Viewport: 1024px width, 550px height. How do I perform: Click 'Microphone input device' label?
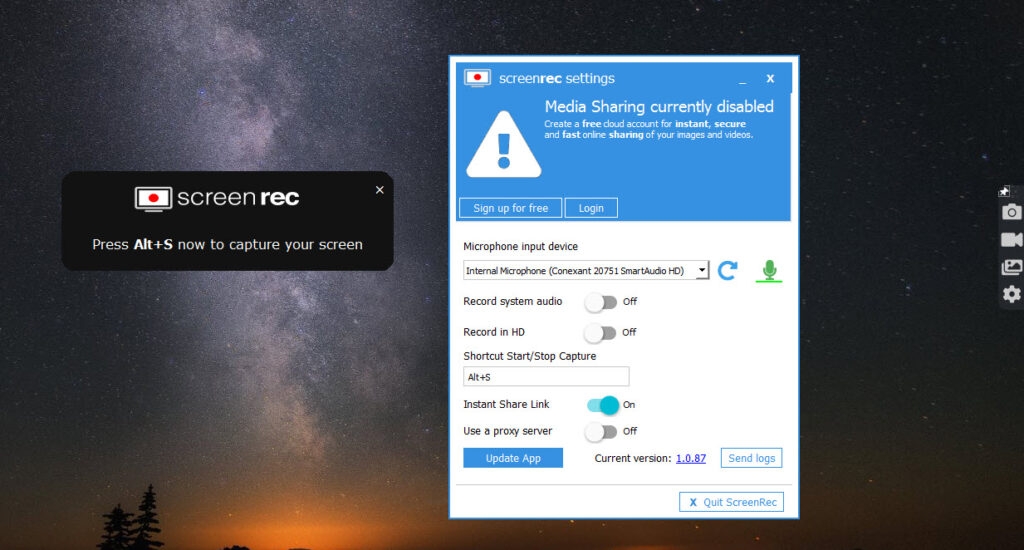pyautogui.click(x=520, y=246)
